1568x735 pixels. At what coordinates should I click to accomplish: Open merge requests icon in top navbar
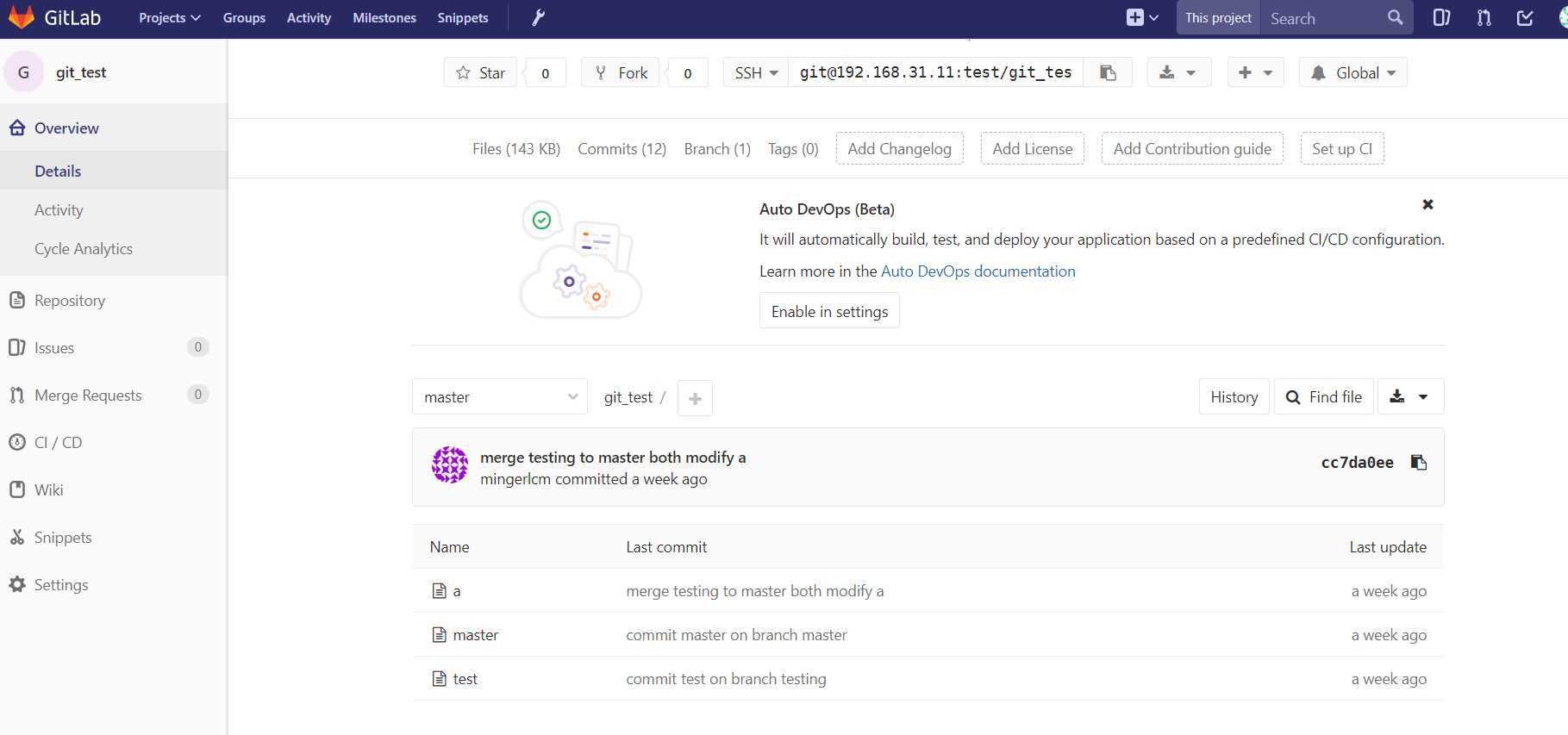[x=1484, y=17]
